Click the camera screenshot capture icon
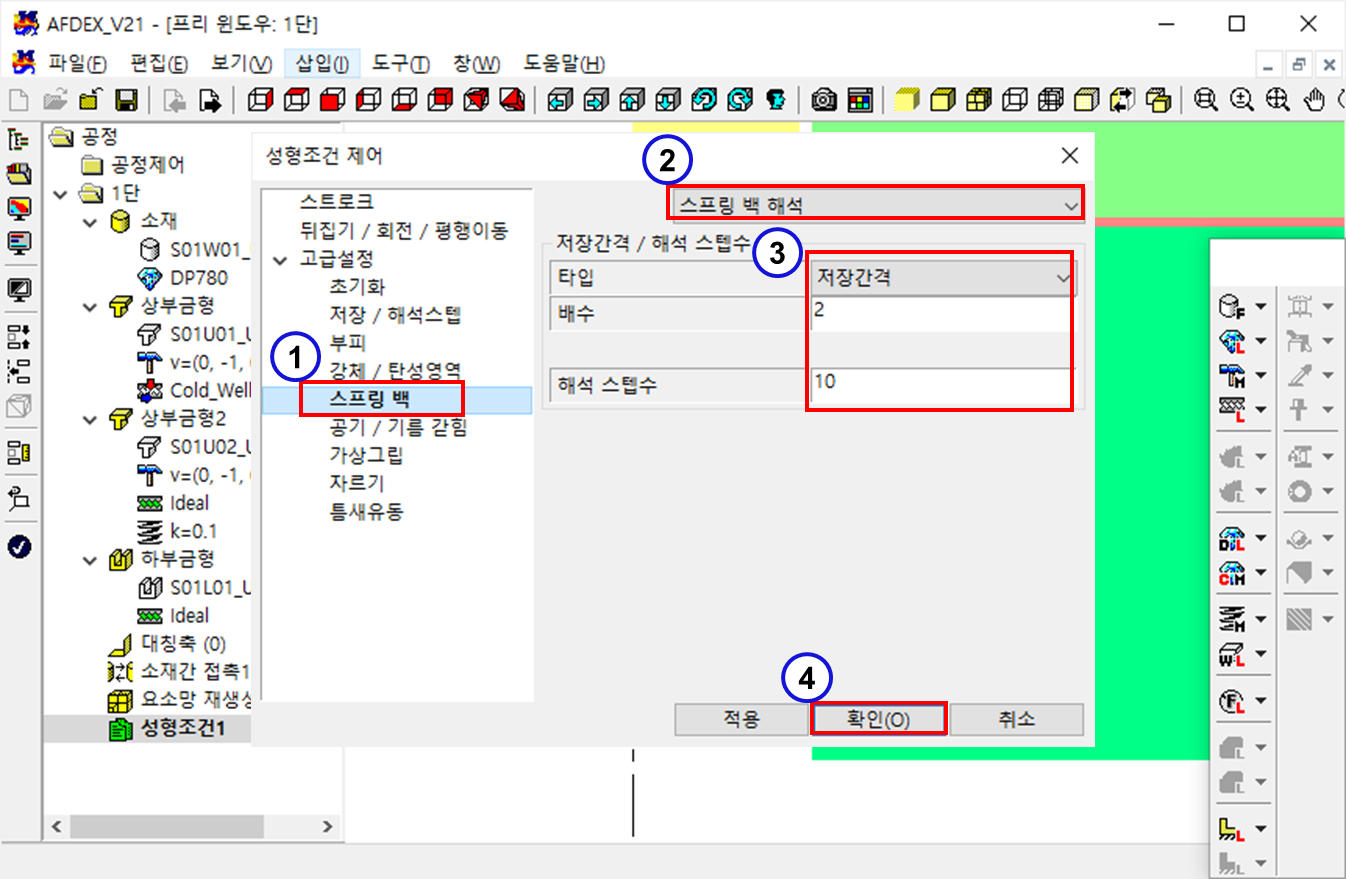The height and width of the screenshot is (879, 1346). [824, 100]
